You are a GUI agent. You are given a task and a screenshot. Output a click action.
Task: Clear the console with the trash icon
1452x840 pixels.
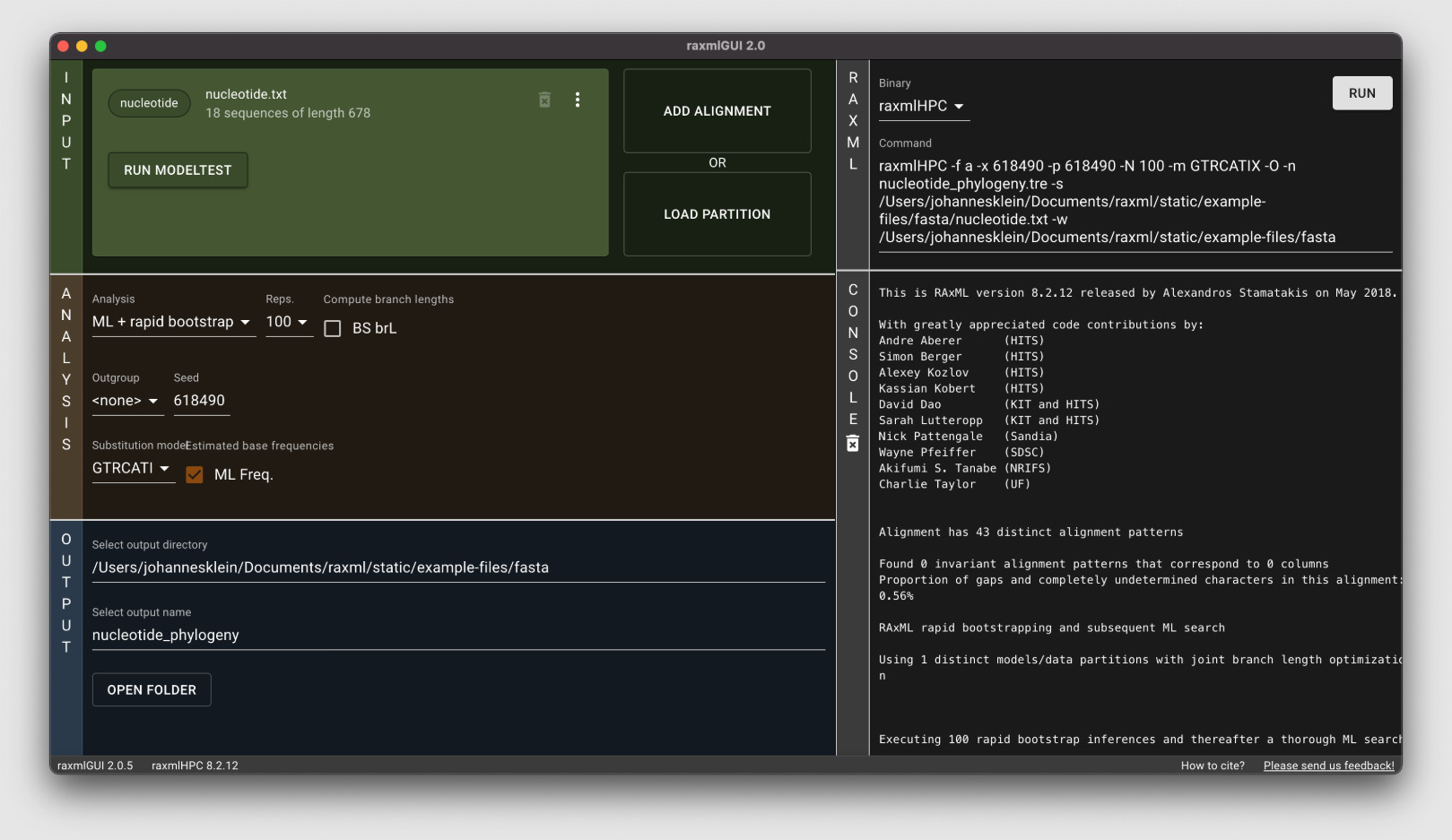[853, 444]
